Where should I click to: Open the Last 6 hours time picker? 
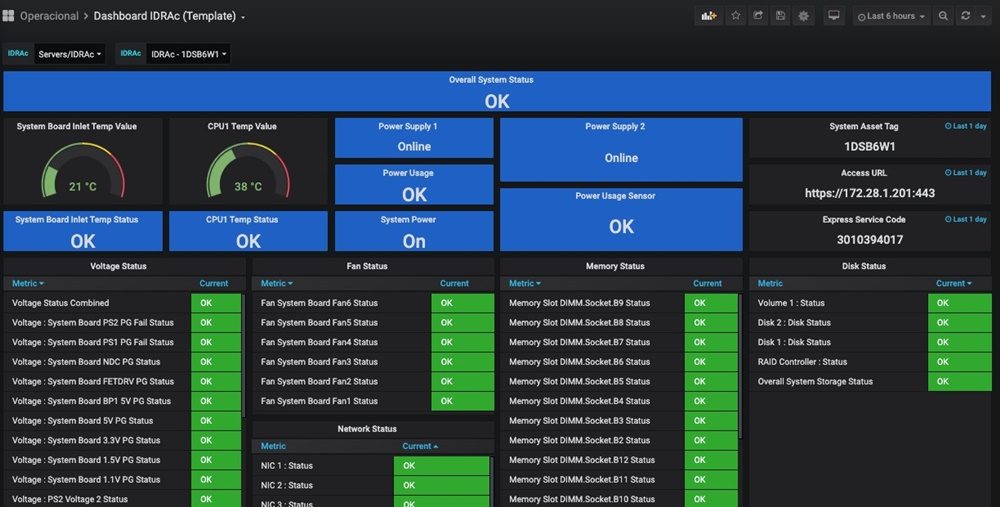click(891, 16)
